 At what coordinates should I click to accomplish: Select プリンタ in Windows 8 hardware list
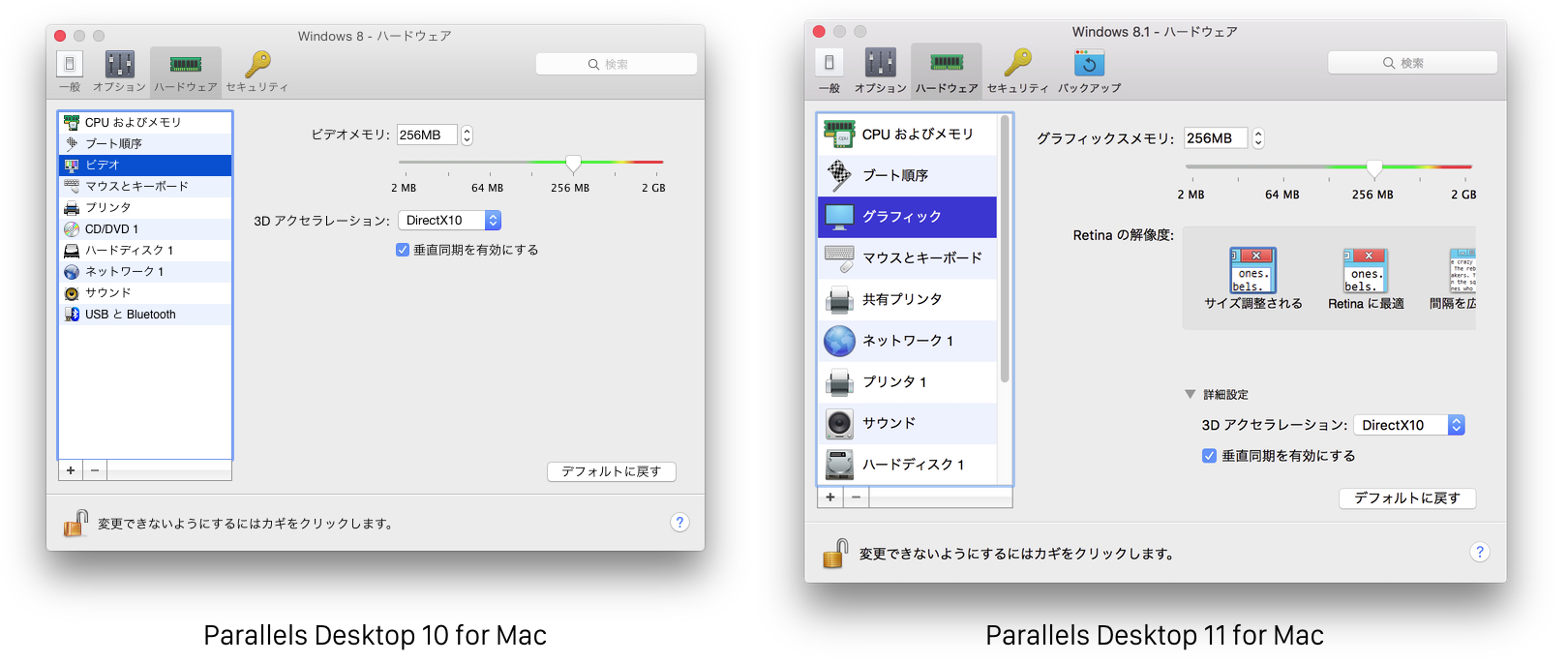pyautogui.click(x=145, y=207)
